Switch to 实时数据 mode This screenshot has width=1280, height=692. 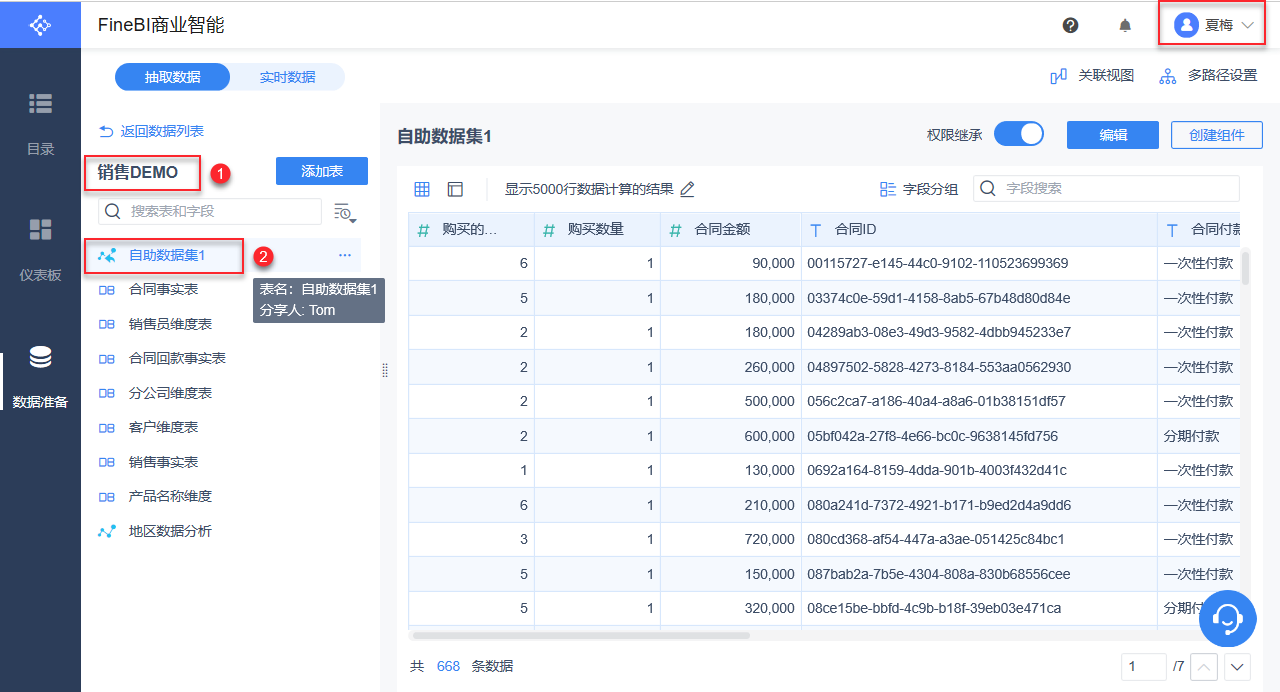click(x=287, y=77)
